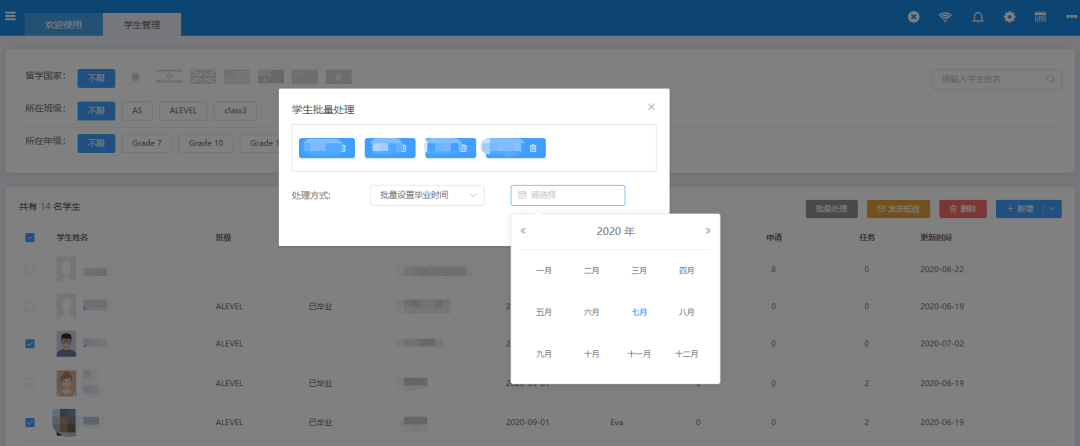Click the wifi signal icon in header
This screenshot has width=1080, height=446.
[944, 17]
